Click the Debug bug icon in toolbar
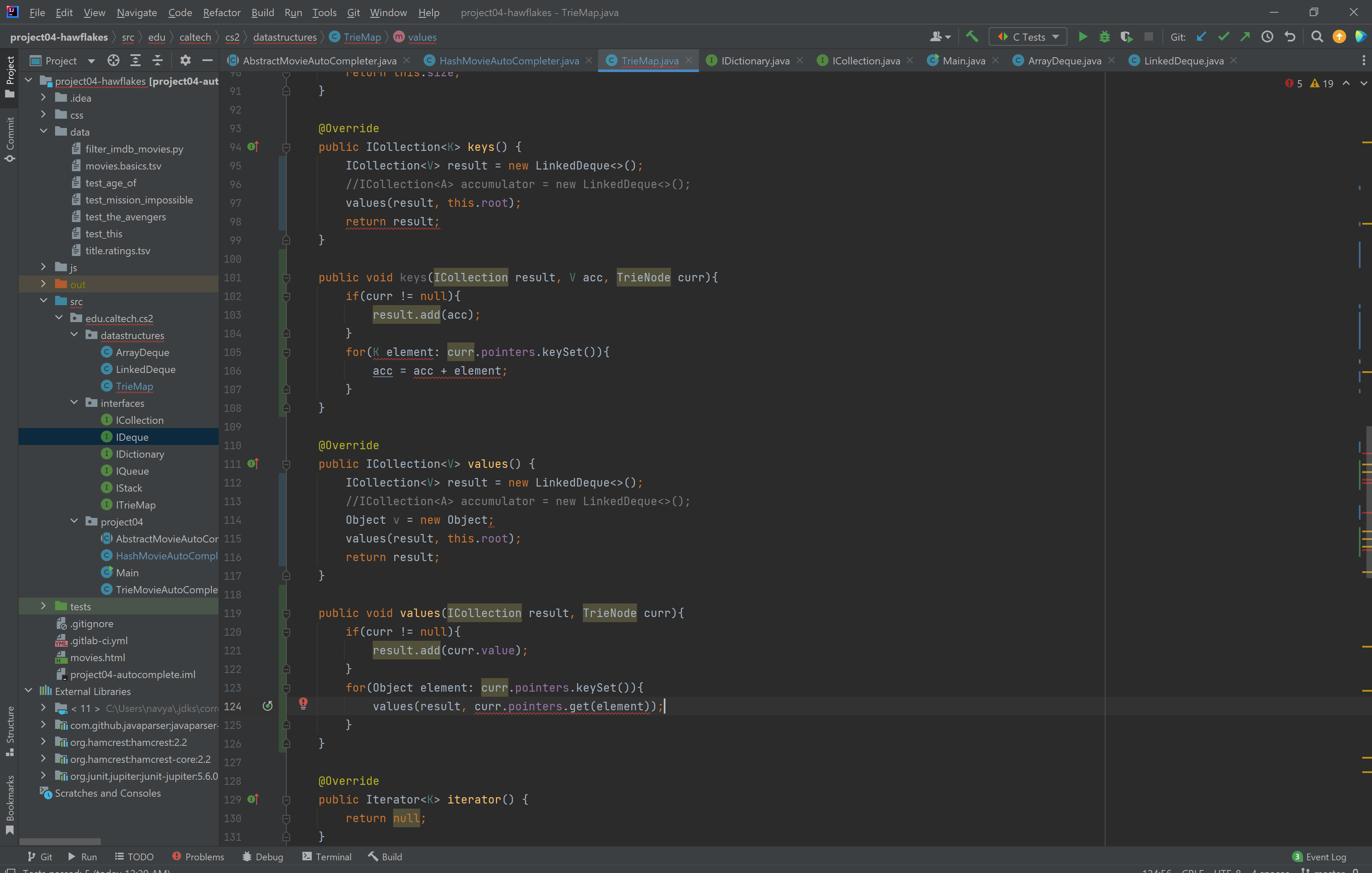Viewport: 1372px width, 873px height. coord(1104,37)
